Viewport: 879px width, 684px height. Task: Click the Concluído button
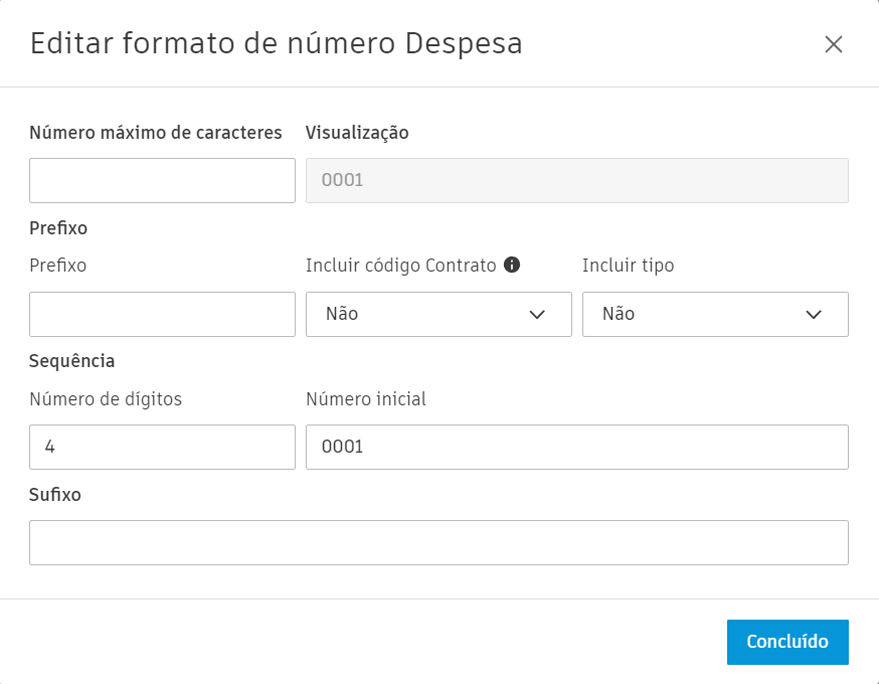787,642
